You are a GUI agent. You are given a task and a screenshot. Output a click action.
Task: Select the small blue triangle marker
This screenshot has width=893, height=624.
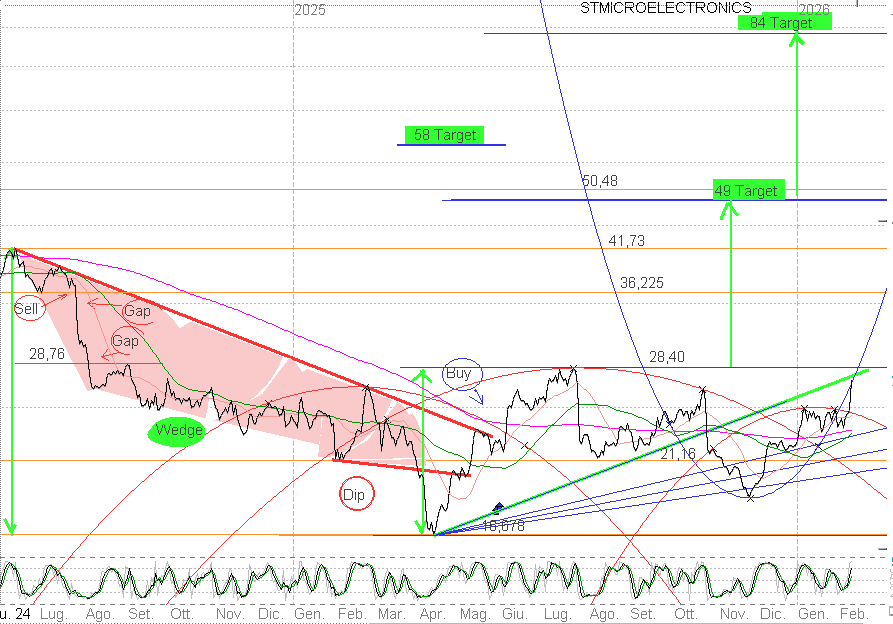[499, 508]
